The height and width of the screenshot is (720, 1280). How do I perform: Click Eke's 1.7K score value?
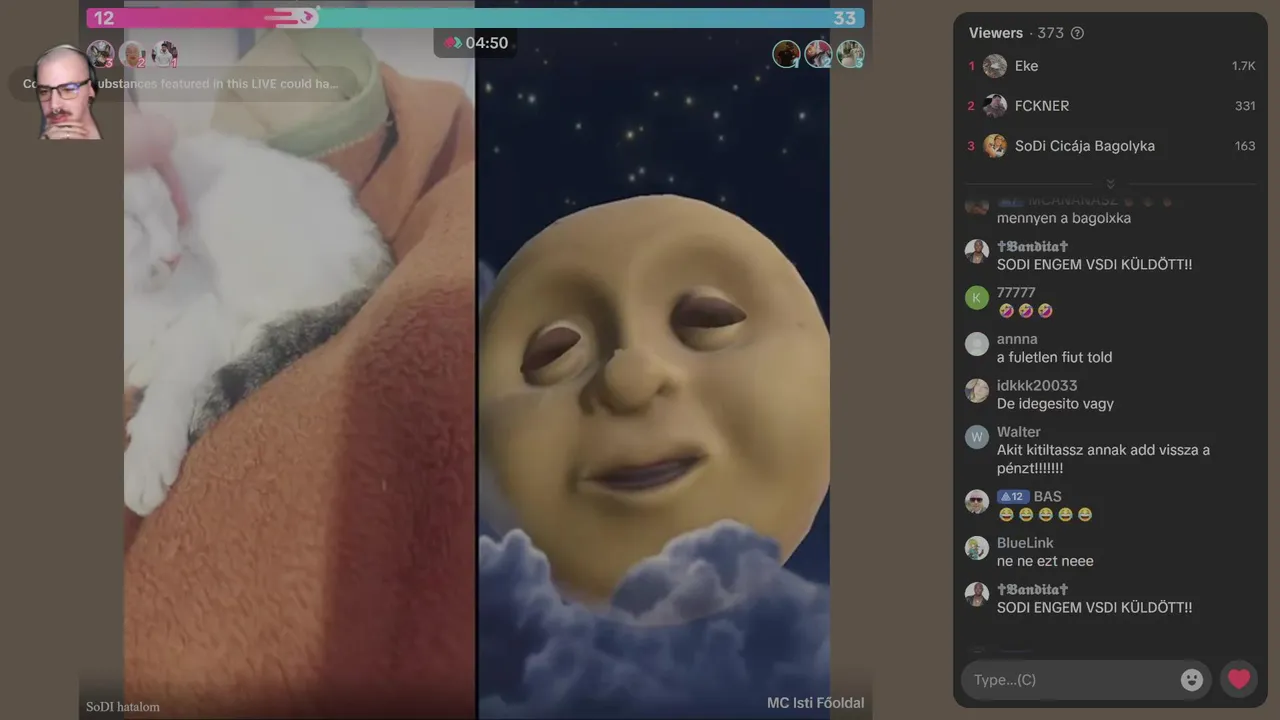coord(1243,66)
